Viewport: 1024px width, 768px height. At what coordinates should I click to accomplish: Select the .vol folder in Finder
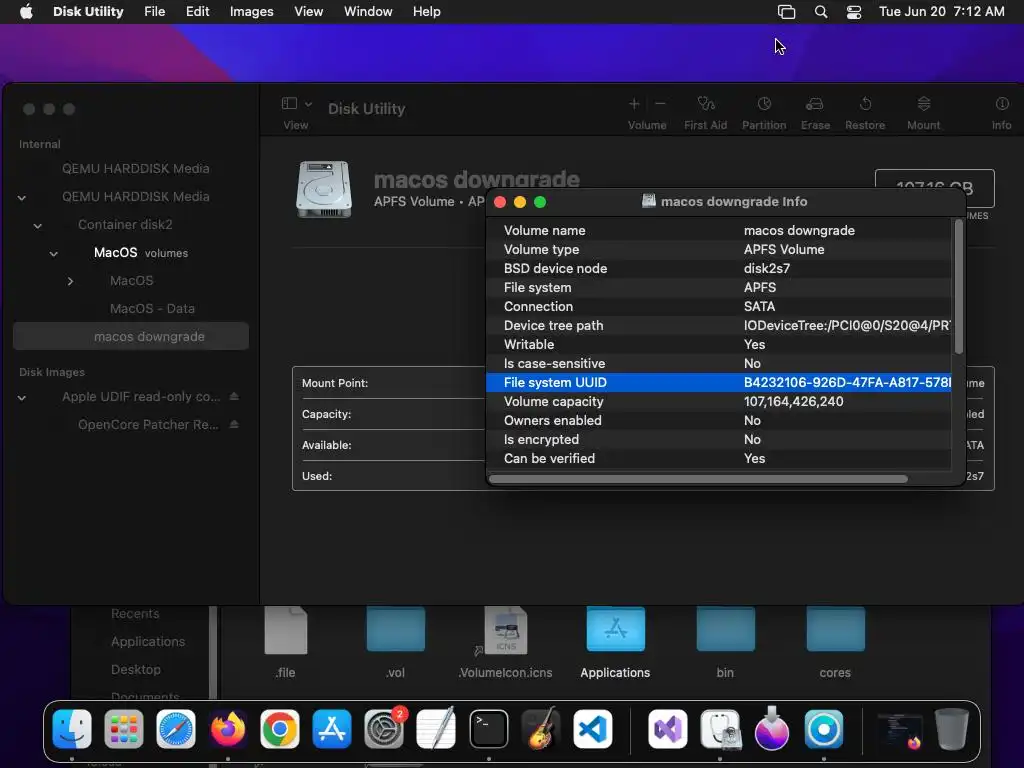(x=395, y=642)
